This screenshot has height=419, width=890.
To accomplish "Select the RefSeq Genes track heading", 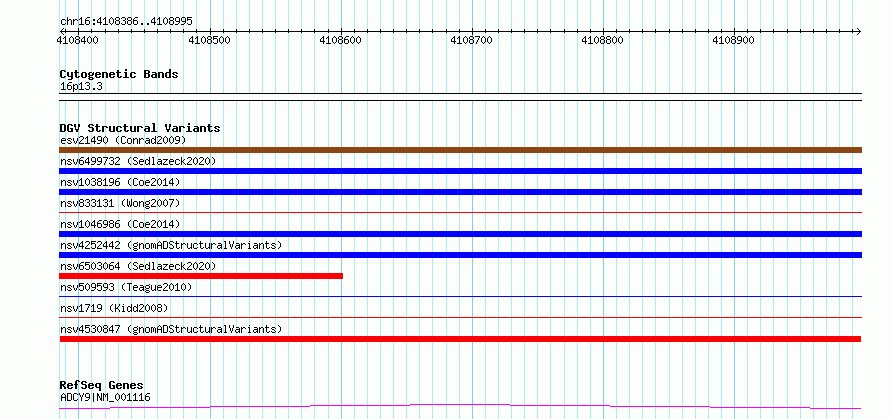I will [102, 386].
